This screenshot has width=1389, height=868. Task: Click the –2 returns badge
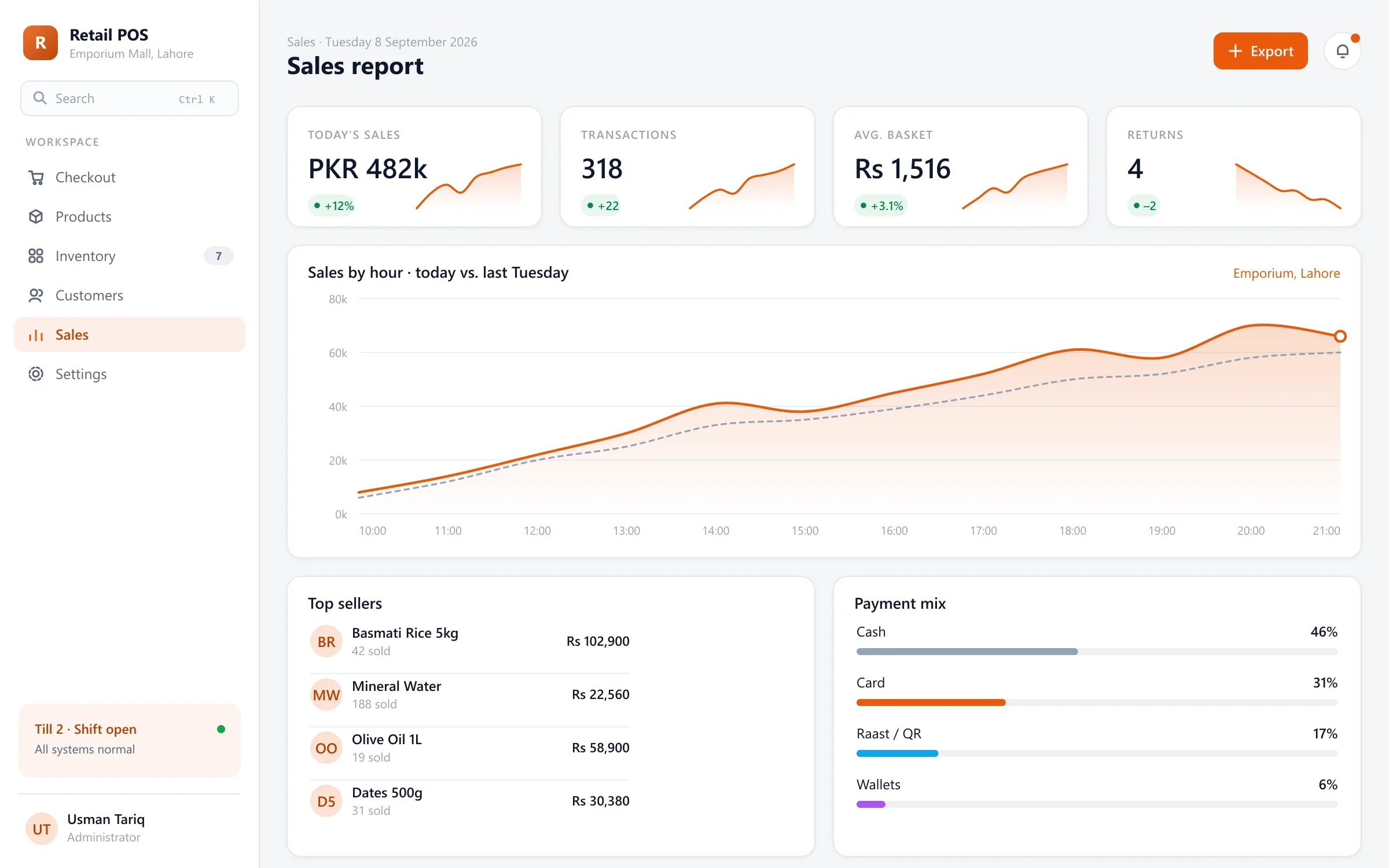click(x=1144, y=205)
